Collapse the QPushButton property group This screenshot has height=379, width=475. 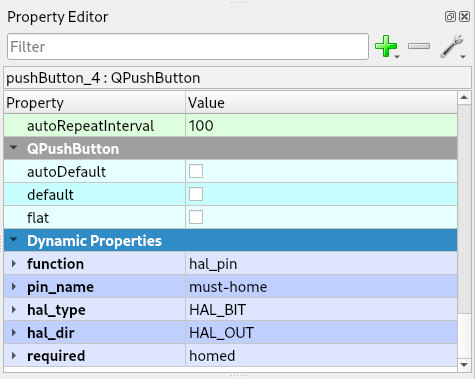pyautogui.click(x=14, y=147)
